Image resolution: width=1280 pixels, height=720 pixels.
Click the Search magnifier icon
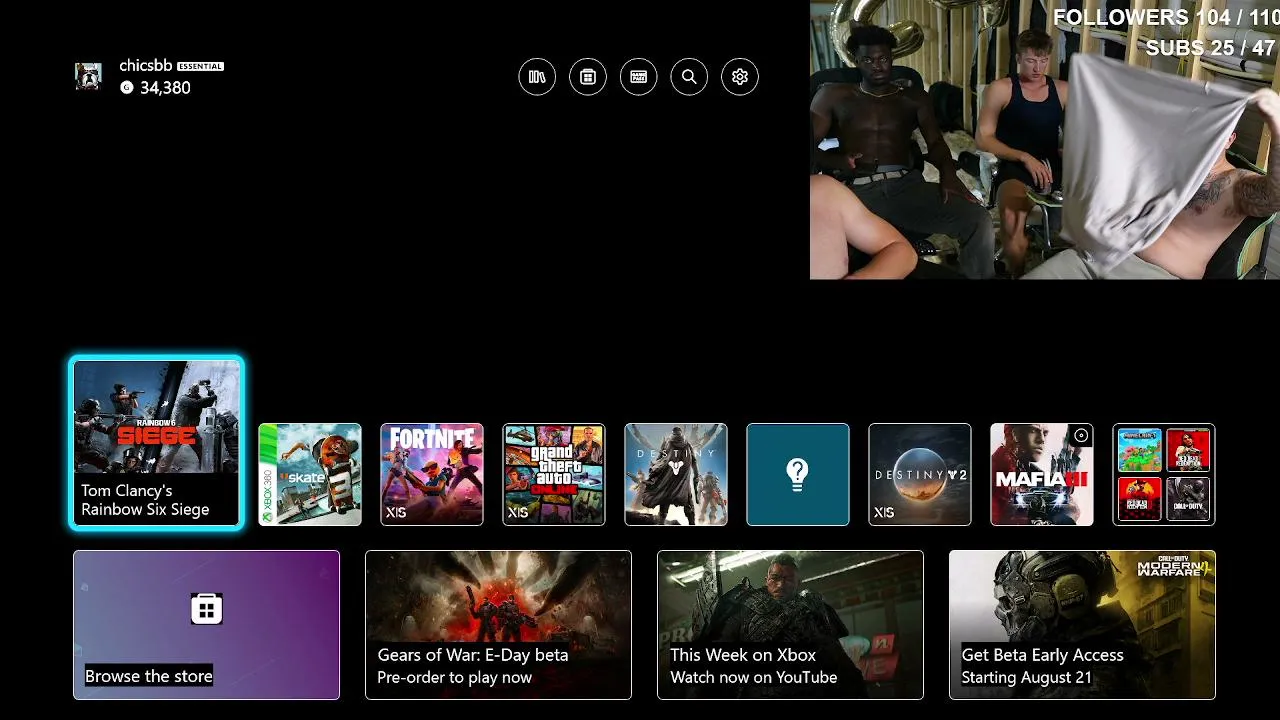tap(689, 77)
